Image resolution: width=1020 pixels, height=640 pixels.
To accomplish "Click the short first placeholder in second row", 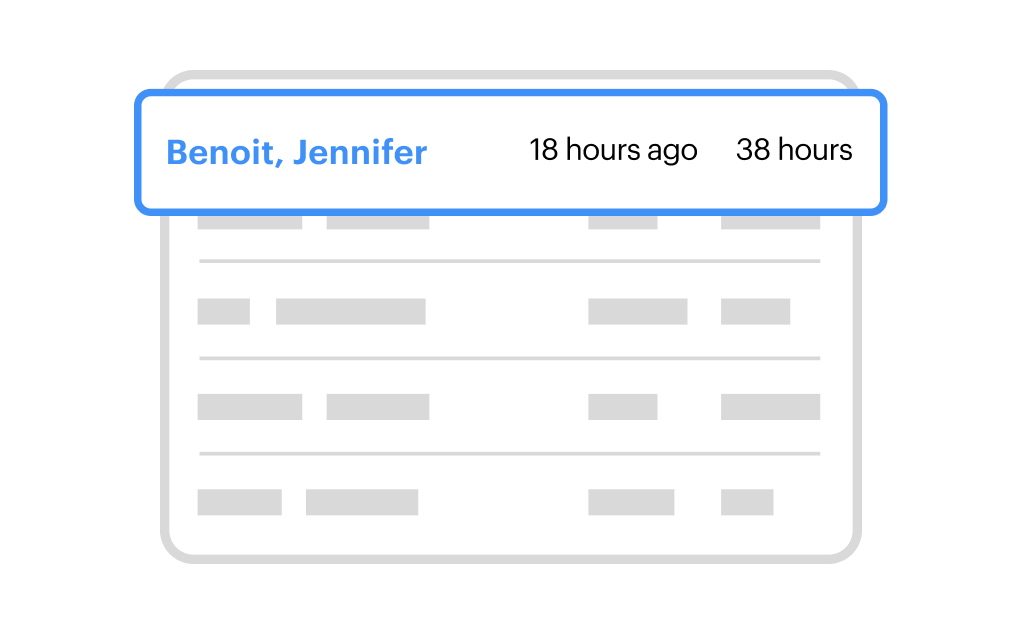I will coord(224,311).
